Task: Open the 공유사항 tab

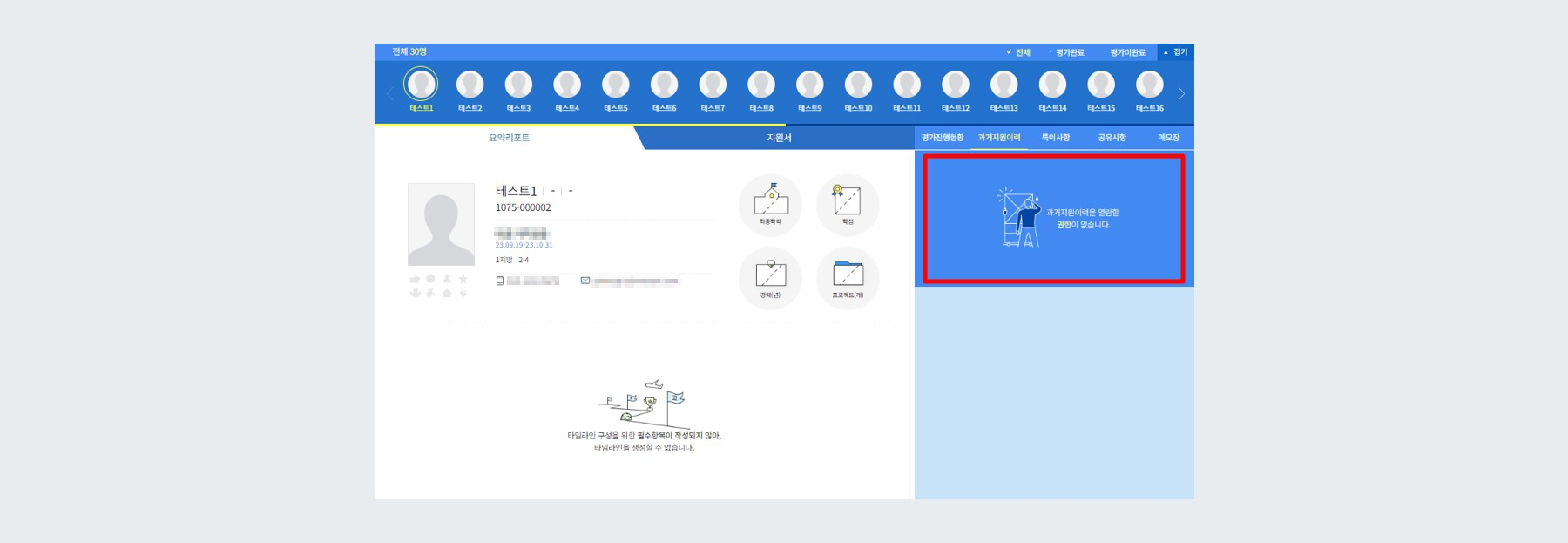Action: (x=1112, y=138)
